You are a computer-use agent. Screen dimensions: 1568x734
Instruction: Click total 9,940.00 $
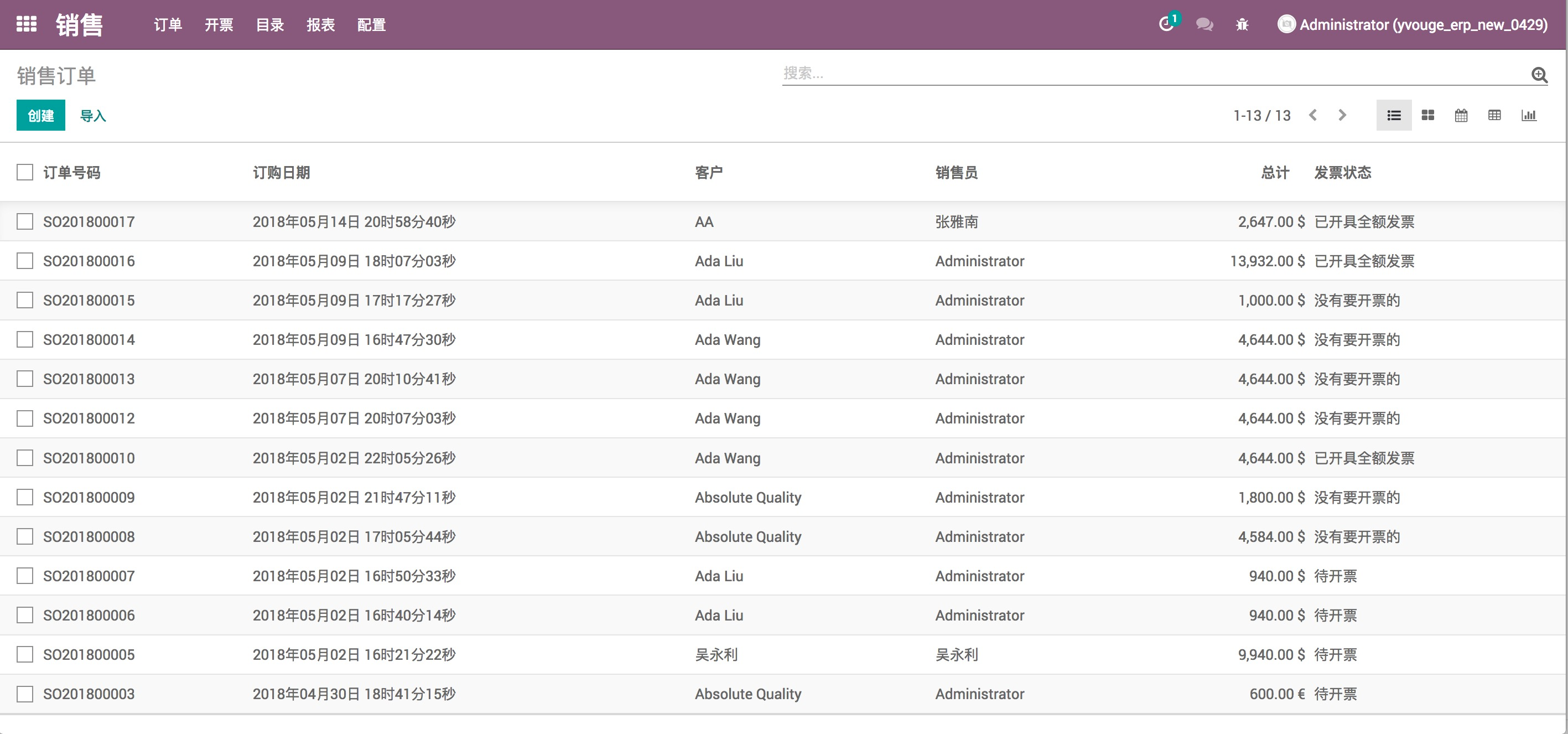coord(1271,655)
